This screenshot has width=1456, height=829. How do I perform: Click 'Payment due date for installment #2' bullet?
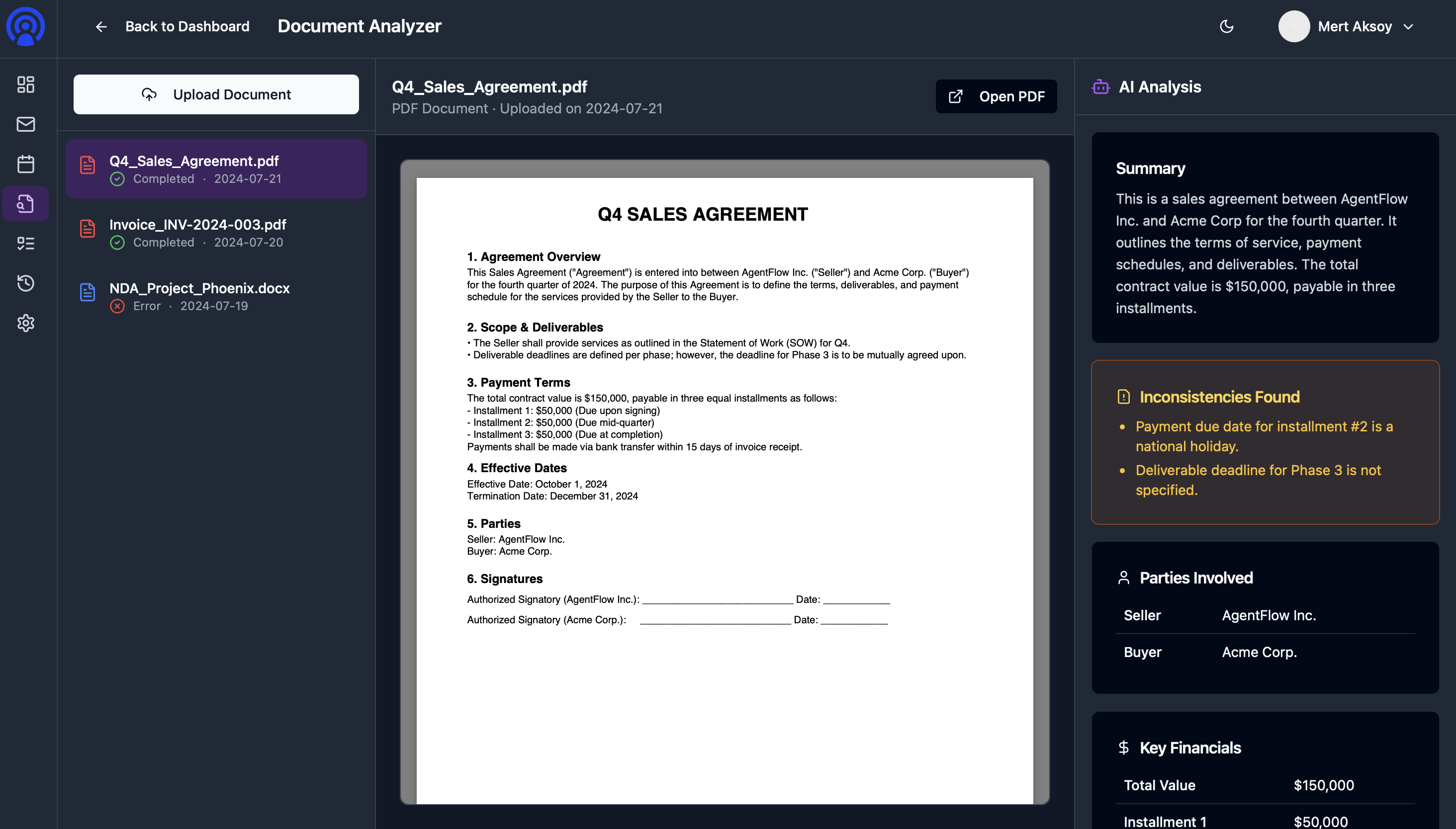point(1264,436)
